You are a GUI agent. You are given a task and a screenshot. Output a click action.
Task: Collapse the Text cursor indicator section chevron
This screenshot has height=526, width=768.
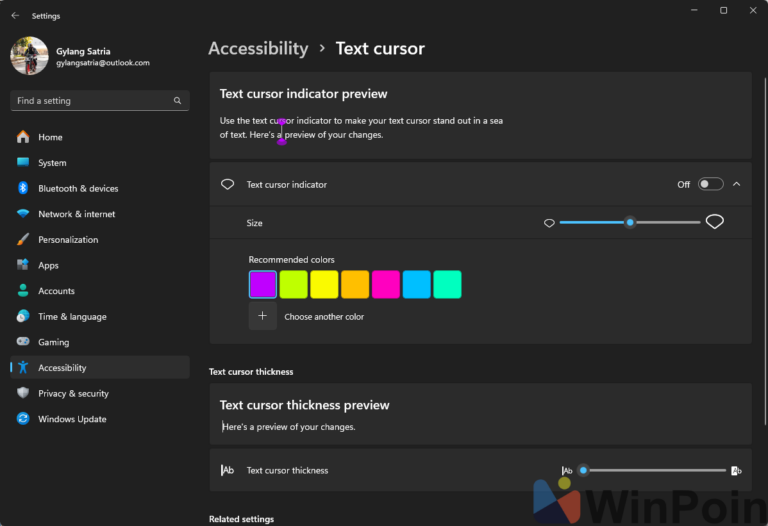pyautogui.click(x=737, y=184)
